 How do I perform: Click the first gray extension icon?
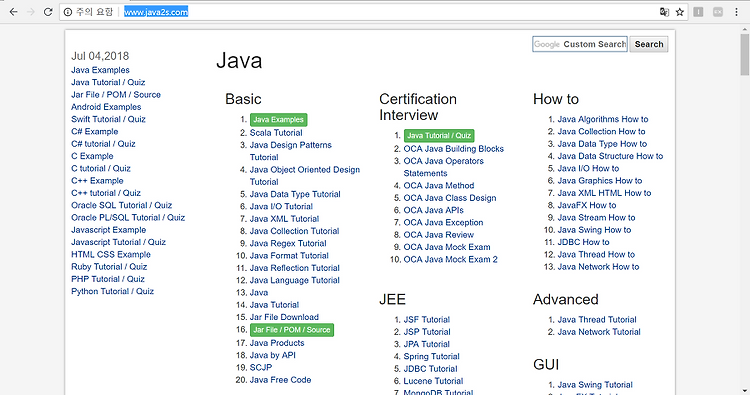[x=698, y=12]
